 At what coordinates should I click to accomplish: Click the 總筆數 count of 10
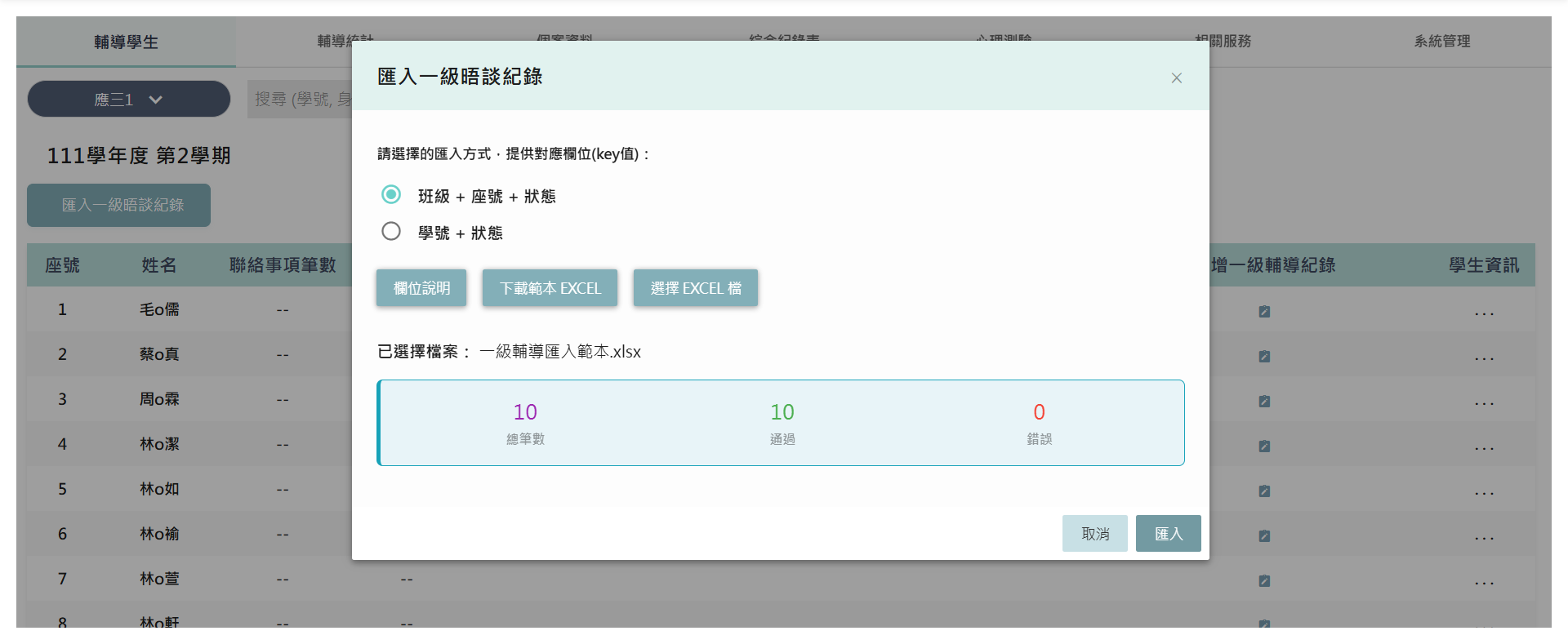[x=525, y=412]
